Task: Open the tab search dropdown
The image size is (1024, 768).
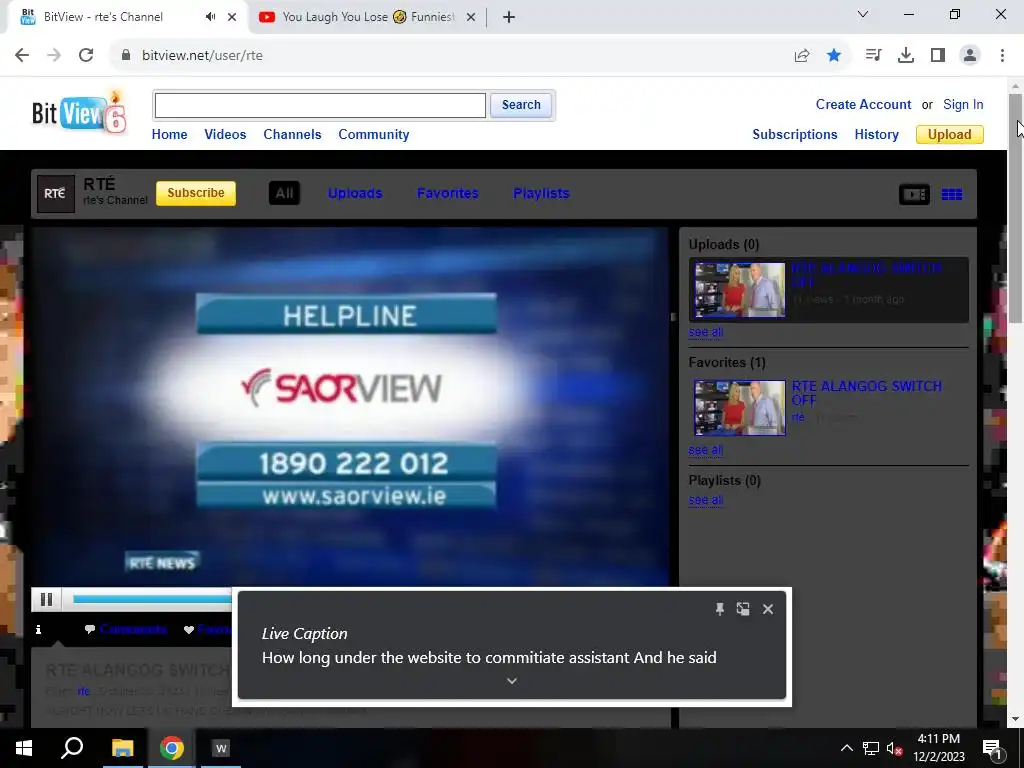Action: tap(863, 14)
